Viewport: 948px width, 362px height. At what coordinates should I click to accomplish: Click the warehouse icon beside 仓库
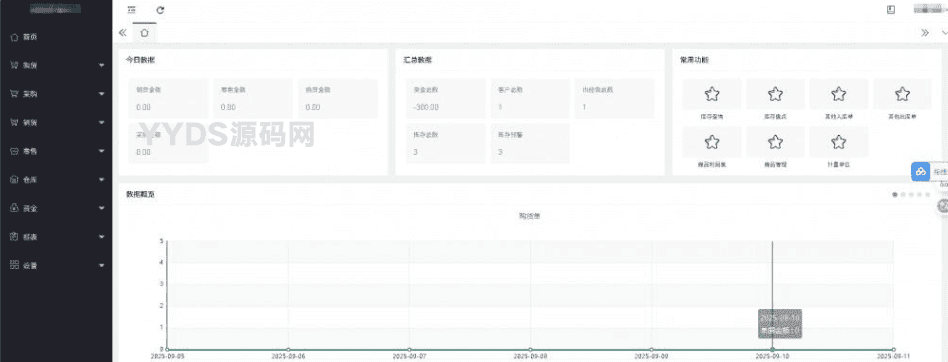[14, 179]
